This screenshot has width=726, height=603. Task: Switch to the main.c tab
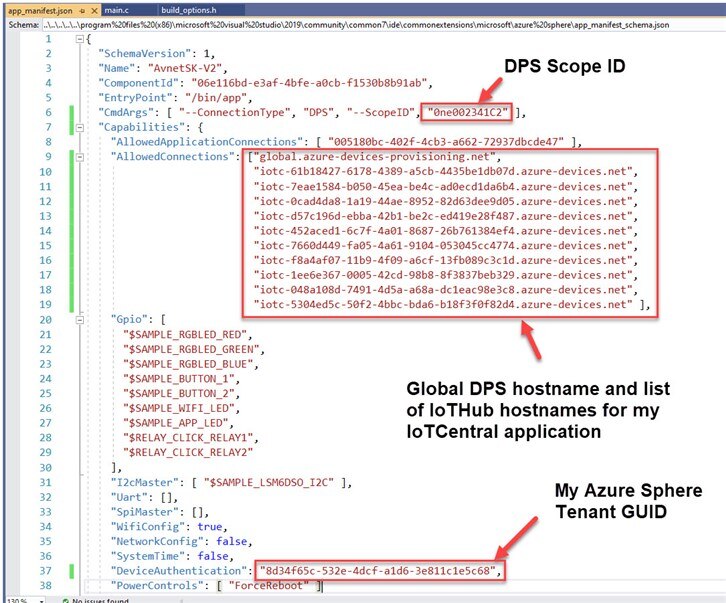pyautogui.click(x=117, y=9)
